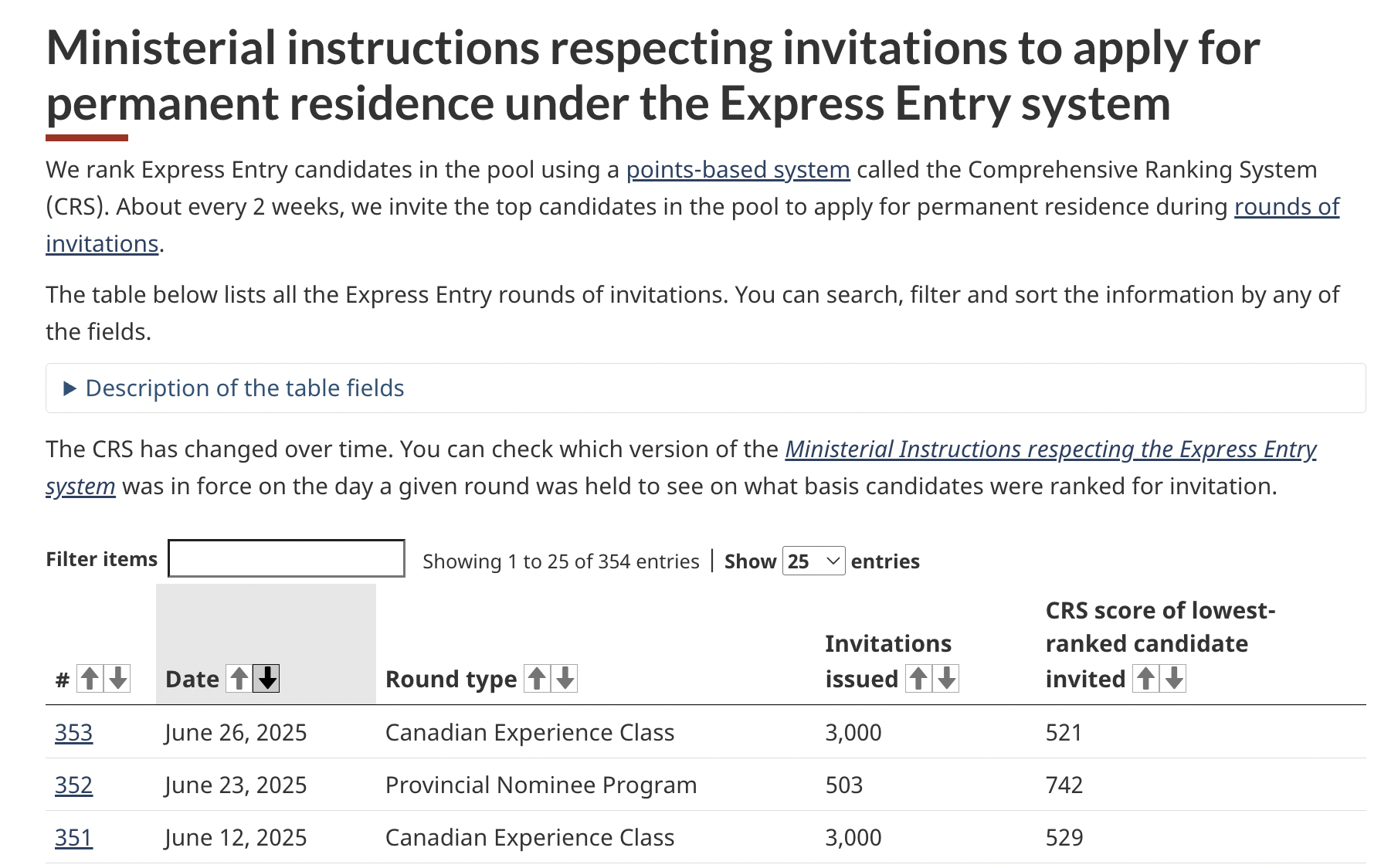The width and height of the screenshot is (1381, 868).
Task: Follow the rounds of invitations link
Action: [x=1286, y=207]
